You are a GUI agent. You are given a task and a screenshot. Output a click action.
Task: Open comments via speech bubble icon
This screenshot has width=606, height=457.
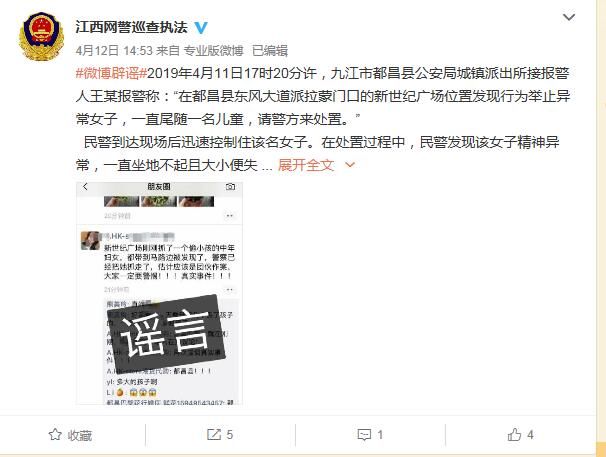coord(364,435)
